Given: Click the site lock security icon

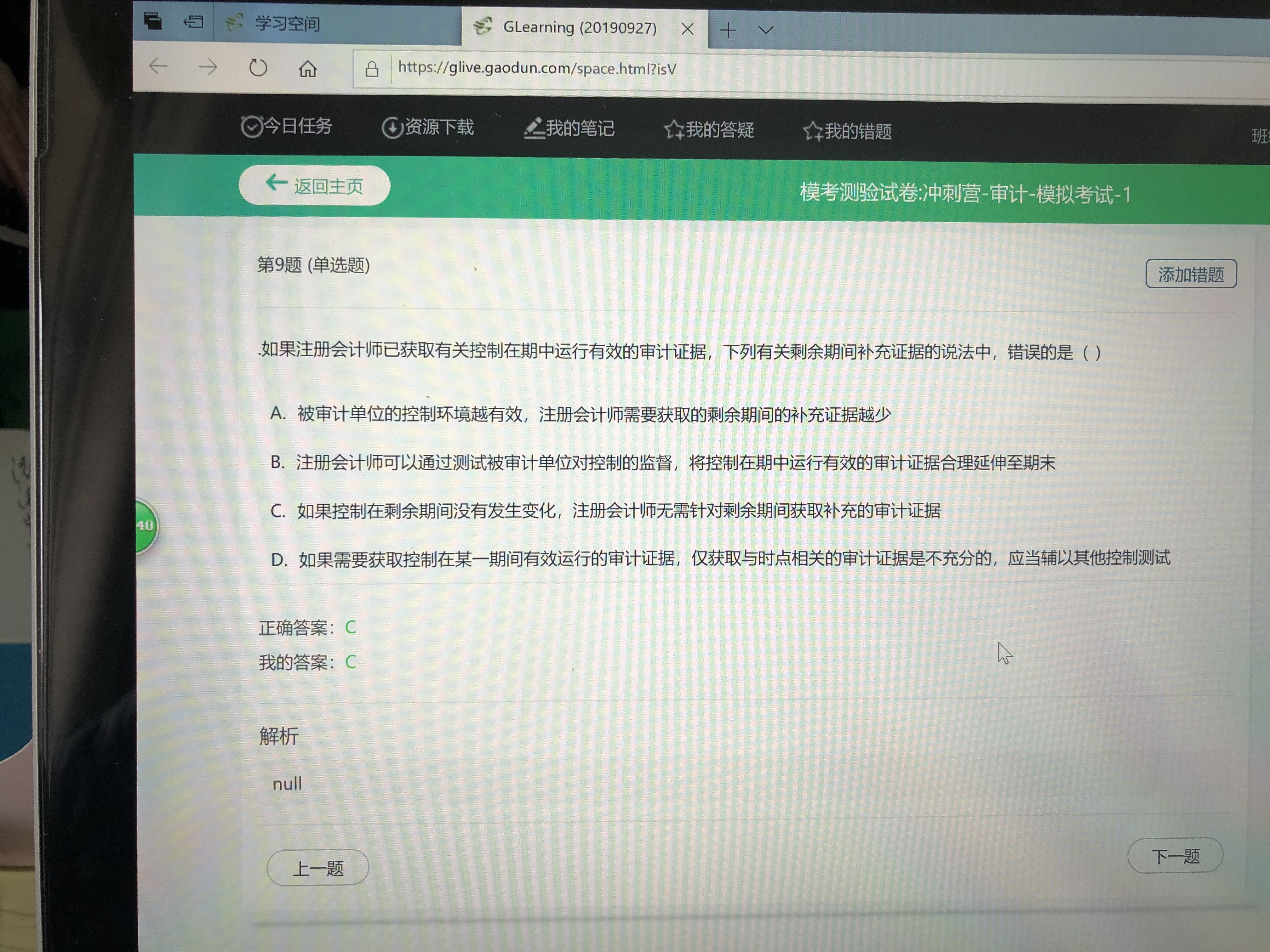Looking at the screenshot, I should click(x=372, y=70).
